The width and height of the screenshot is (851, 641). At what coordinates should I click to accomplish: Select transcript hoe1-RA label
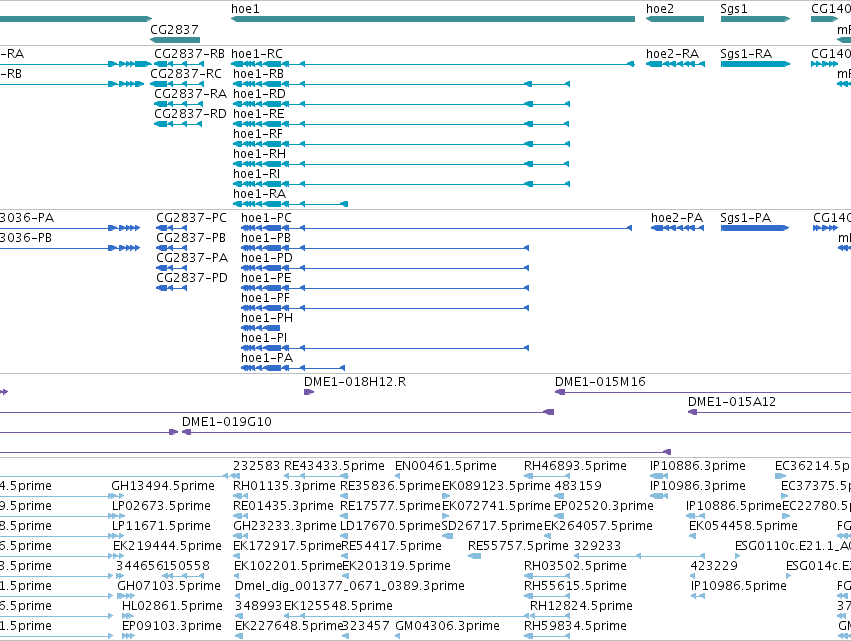point(259,194)
